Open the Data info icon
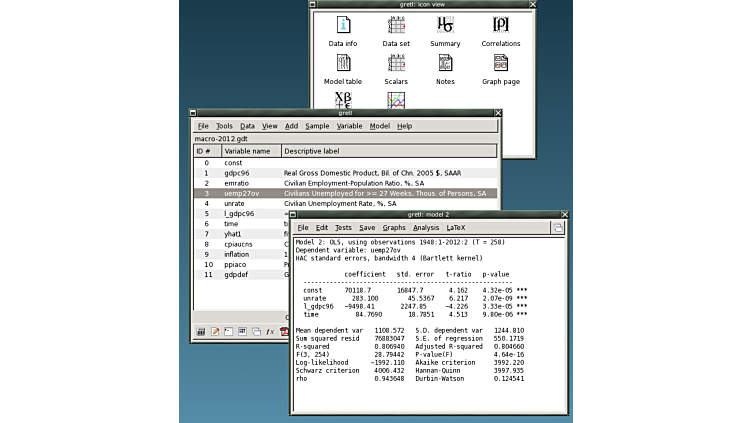The width and height of the screenshot is (752, 423). pyautogui.click(x=342, y=26)
